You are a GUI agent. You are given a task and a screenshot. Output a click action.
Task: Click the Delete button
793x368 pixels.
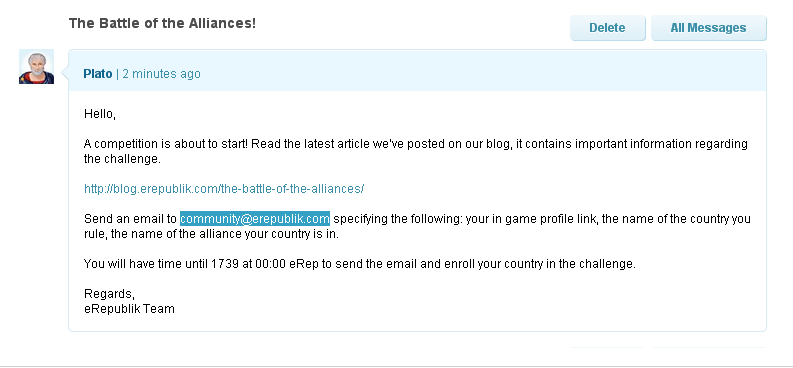coord(607,28)
